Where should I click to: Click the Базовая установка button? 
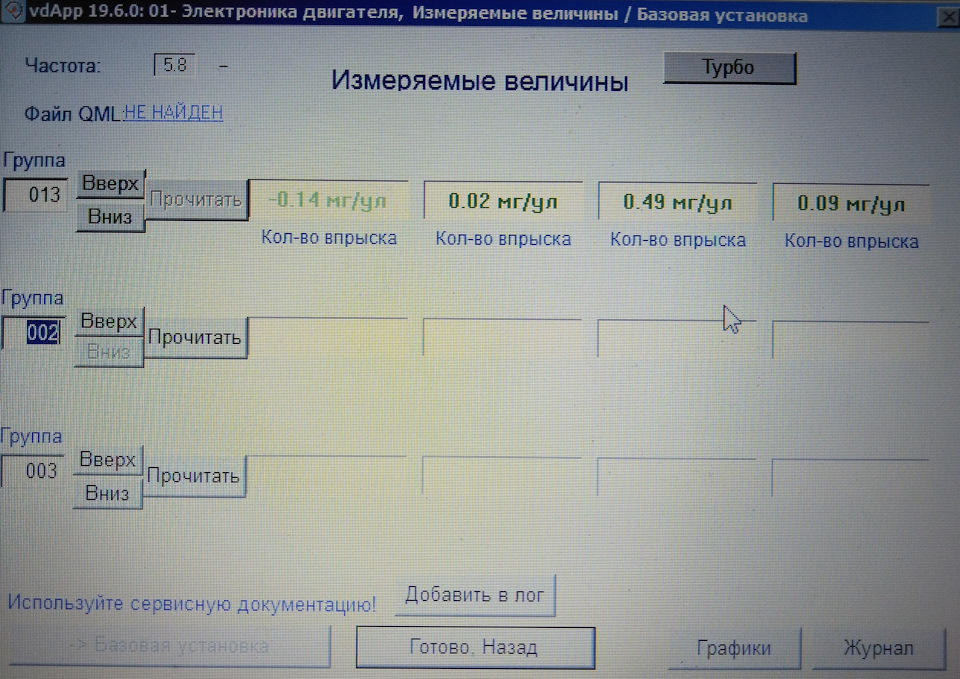(170, 646)
